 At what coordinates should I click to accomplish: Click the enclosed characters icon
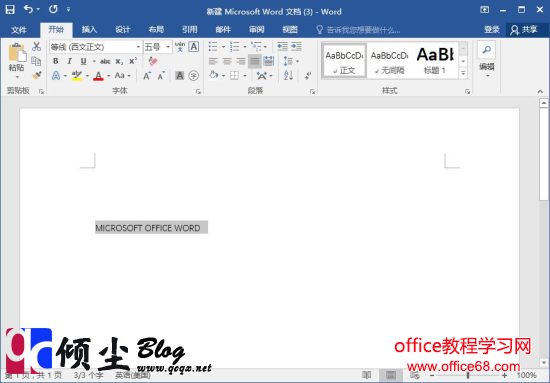194,75
